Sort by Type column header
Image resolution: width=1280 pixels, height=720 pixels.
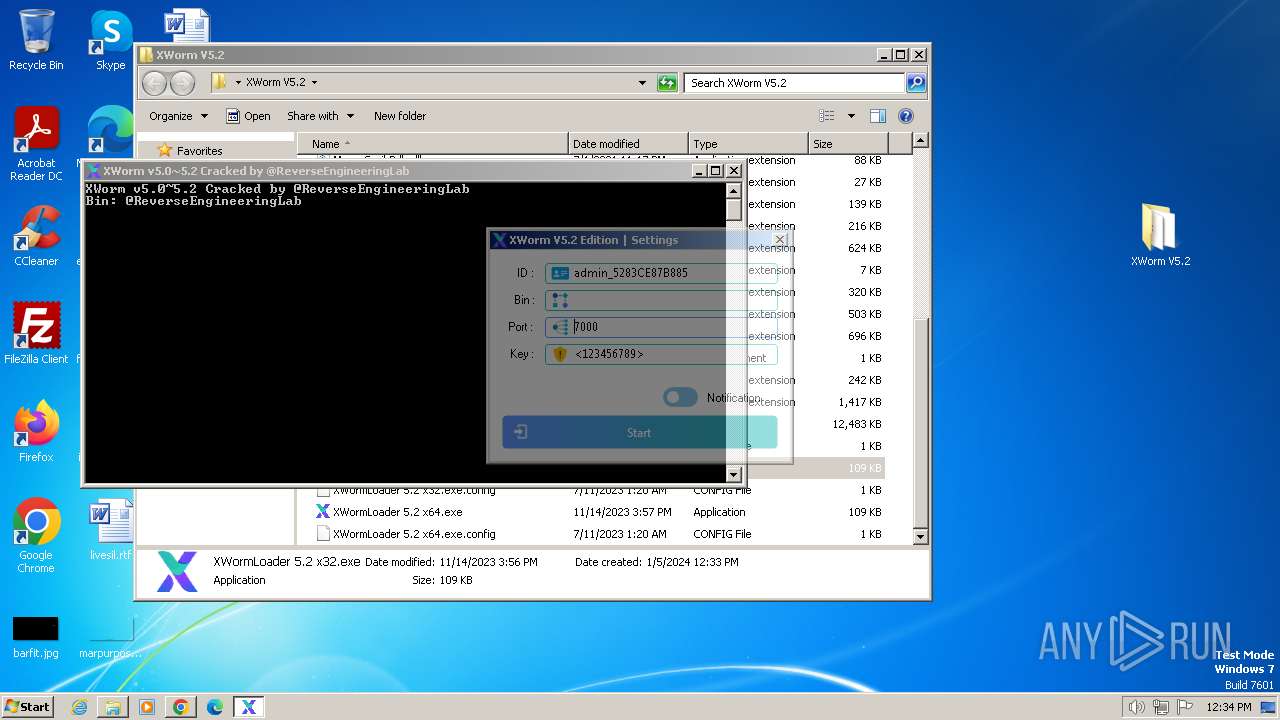[748, 144]
